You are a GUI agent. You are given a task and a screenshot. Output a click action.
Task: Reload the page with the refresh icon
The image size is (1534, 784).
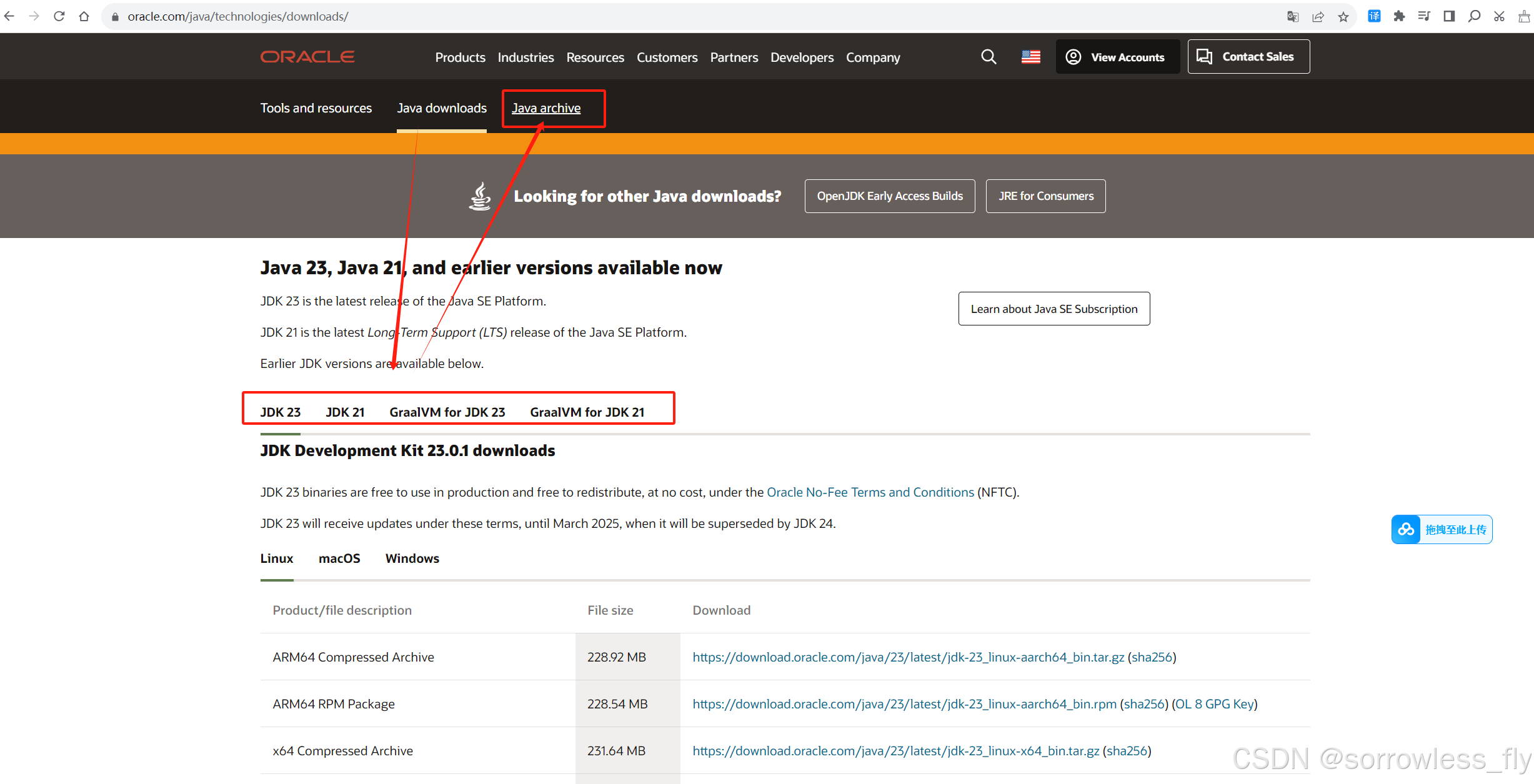point(59,16)
